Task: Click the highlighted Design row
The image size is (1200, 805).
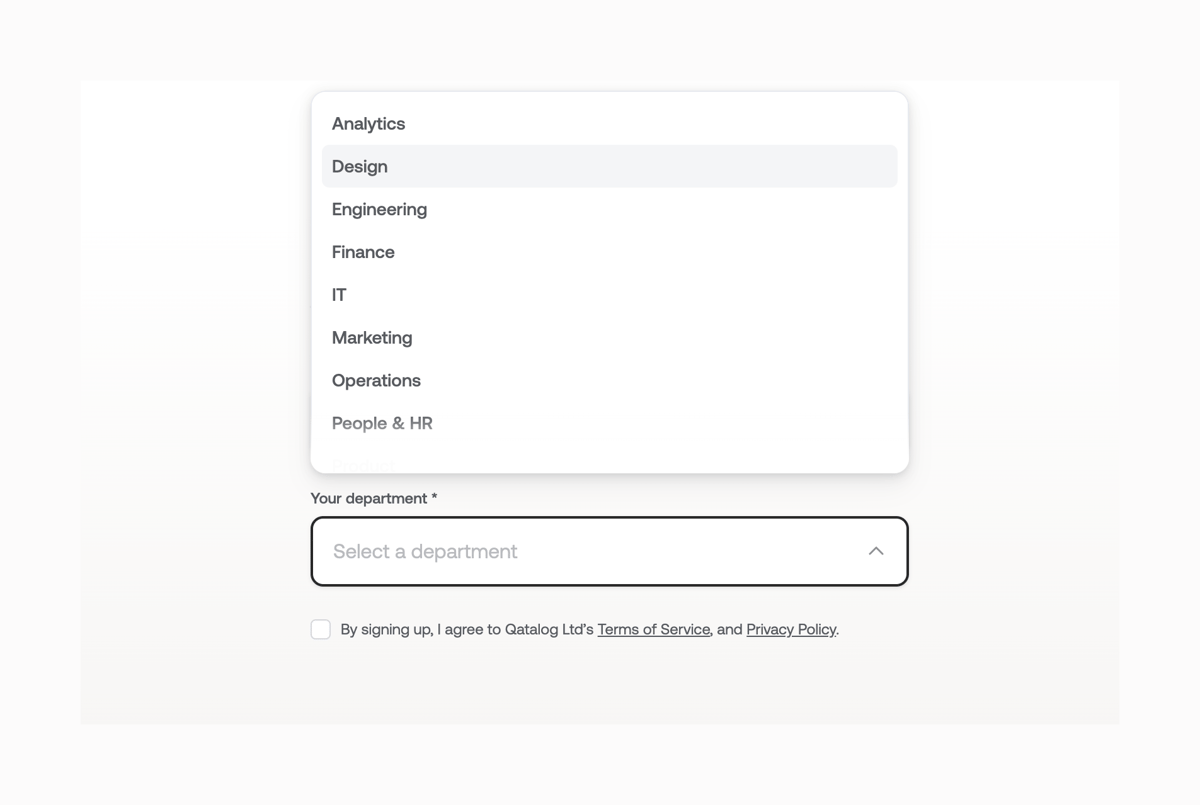Action: 609,166
